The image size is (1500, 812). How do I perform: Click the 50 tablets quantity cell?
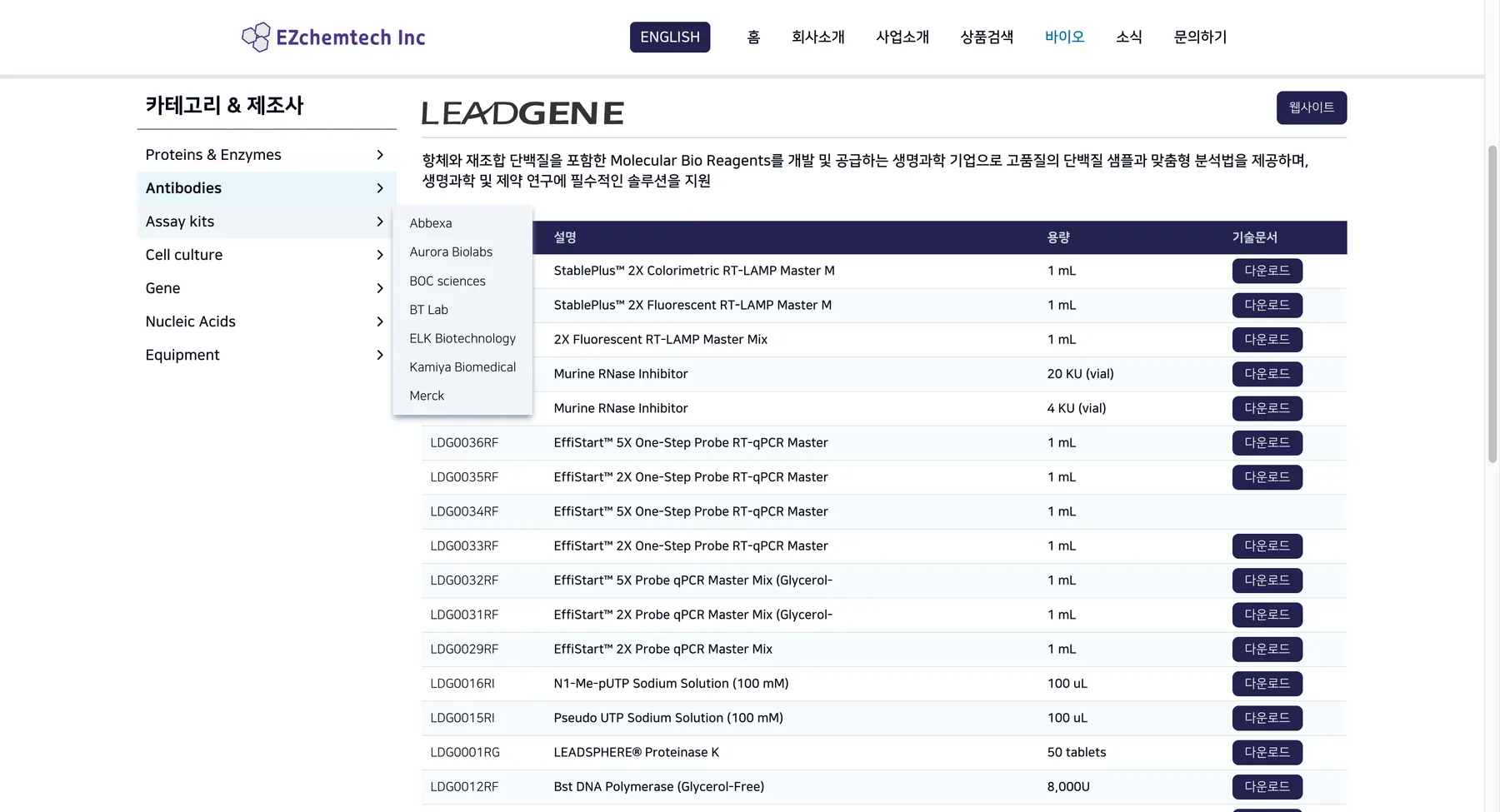point(1077,752)
